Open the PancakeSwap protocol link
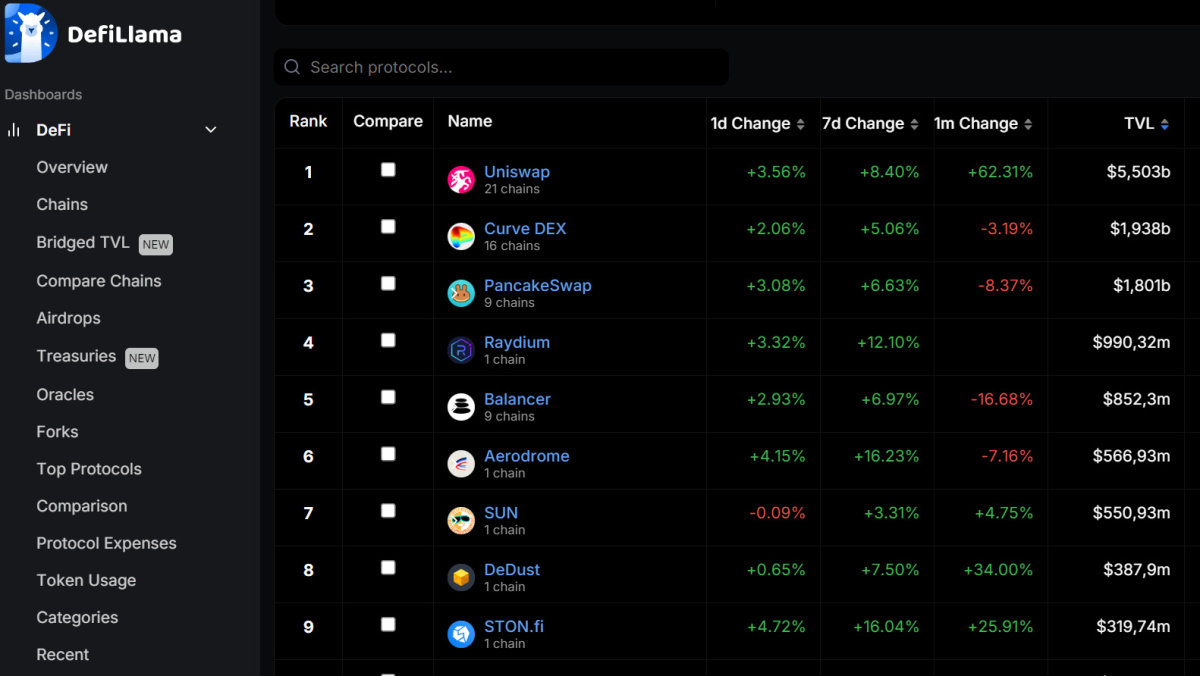This screenshot has height=676, width=1200. [538, 286]
